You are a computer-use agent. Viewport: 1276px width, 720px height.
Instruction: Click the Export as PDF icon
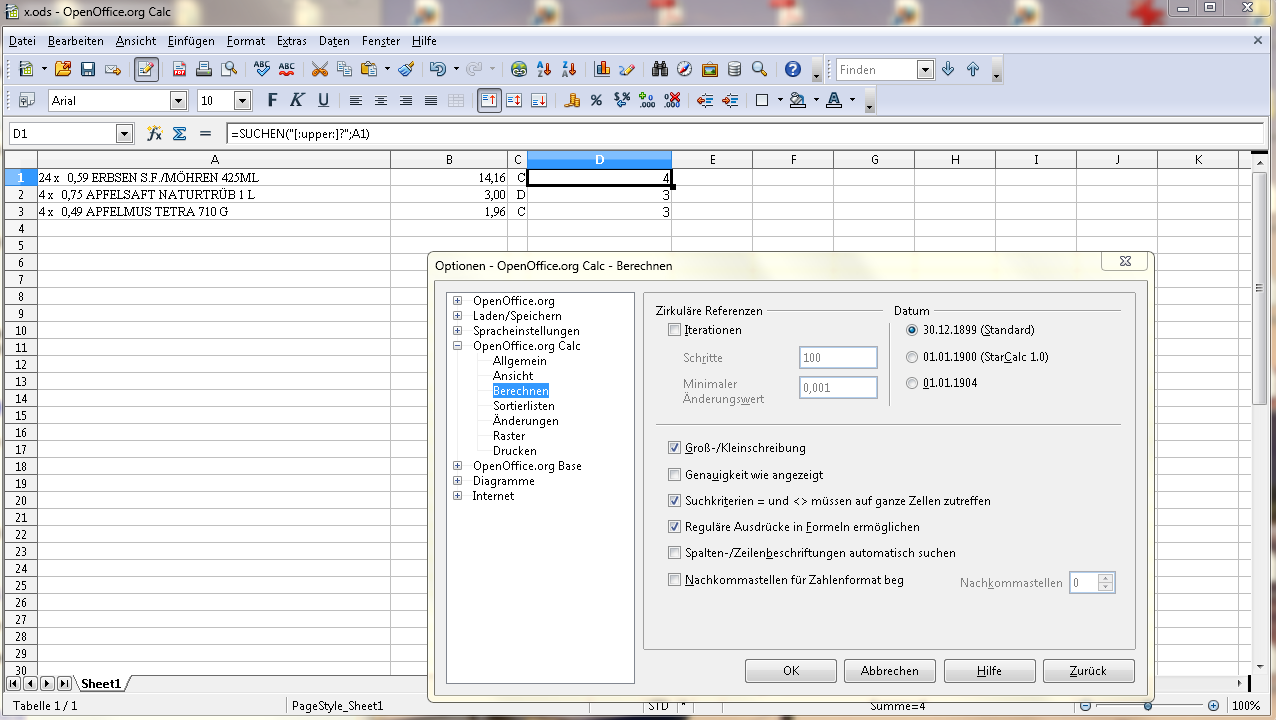(180, 69)
